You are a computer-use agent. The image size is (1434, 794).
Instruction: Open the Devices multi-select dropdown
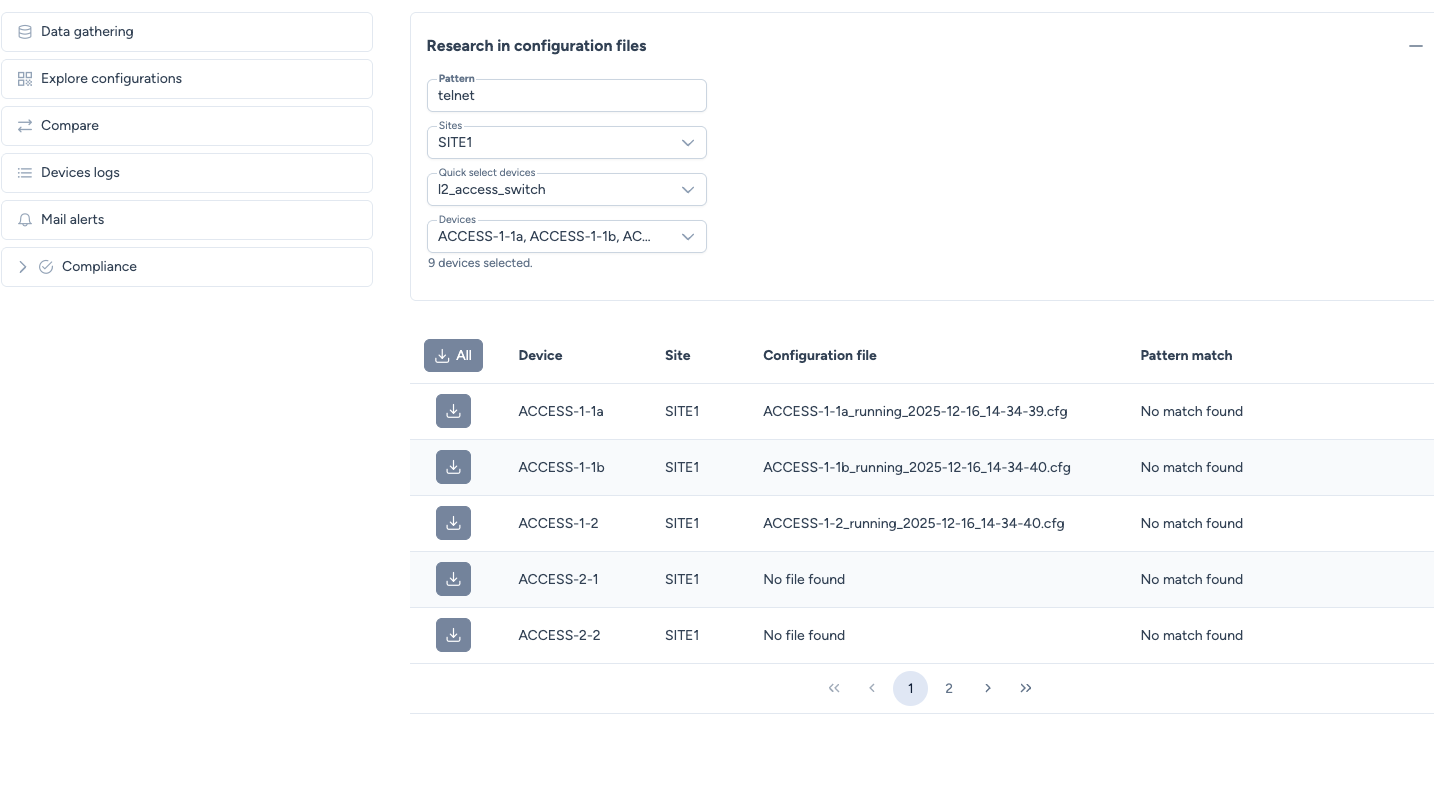(566, 237)
